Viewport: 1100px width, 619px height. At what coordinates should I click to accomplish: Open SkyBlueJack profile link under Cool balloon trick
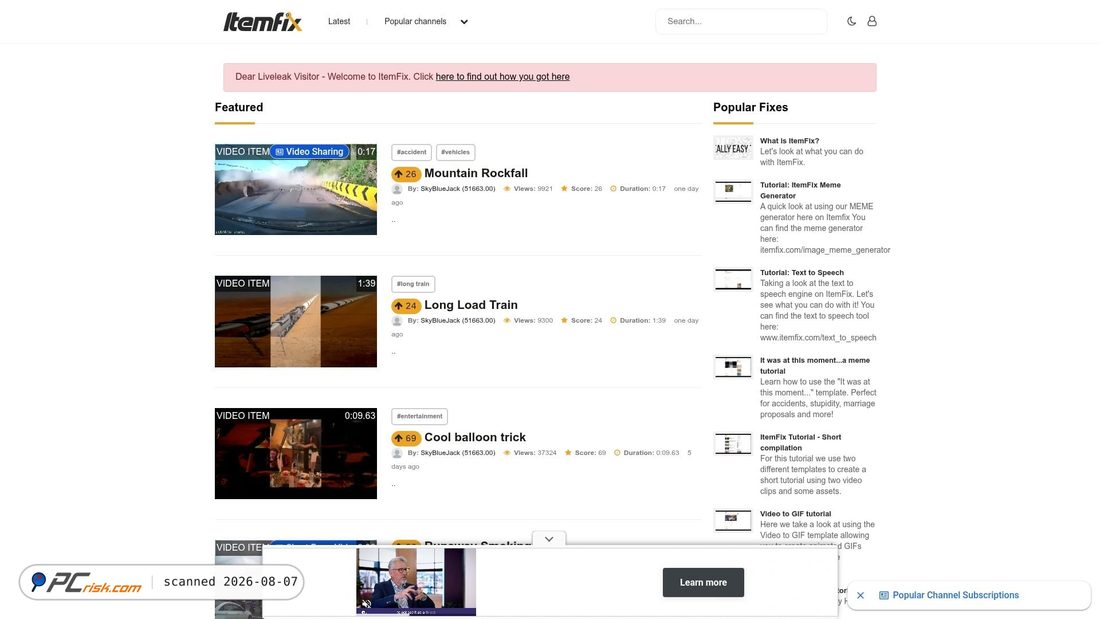click(x=457, y=453)
